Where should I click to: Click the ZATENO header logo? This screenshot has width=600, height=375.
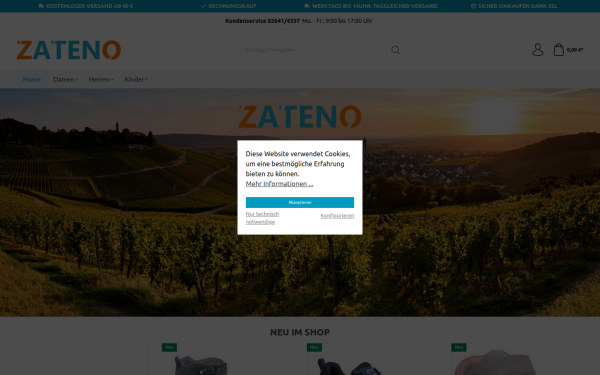click(69, 50)
